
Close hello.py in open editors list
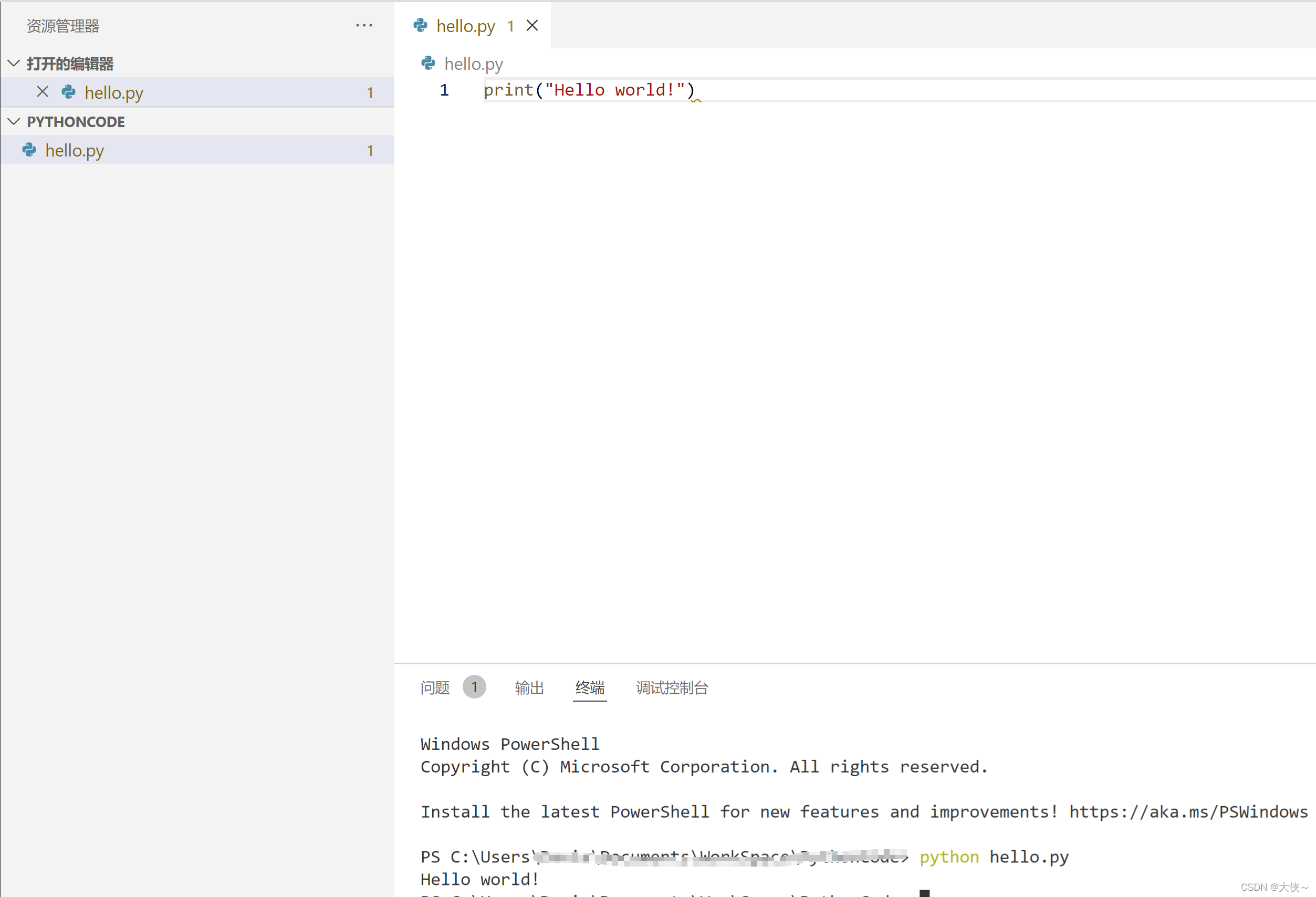click(x=43, y=92)
